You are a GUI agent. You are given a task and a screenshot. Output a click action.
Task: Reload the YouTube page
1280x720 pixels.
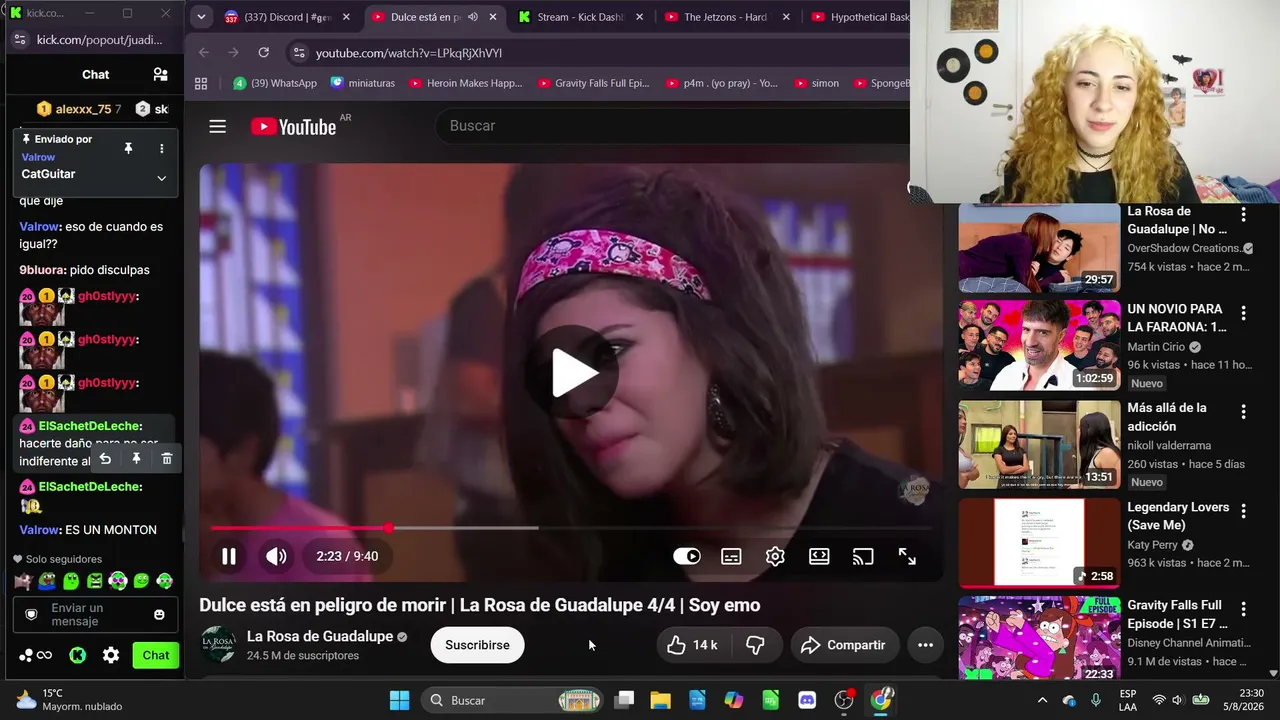point(263,53)
